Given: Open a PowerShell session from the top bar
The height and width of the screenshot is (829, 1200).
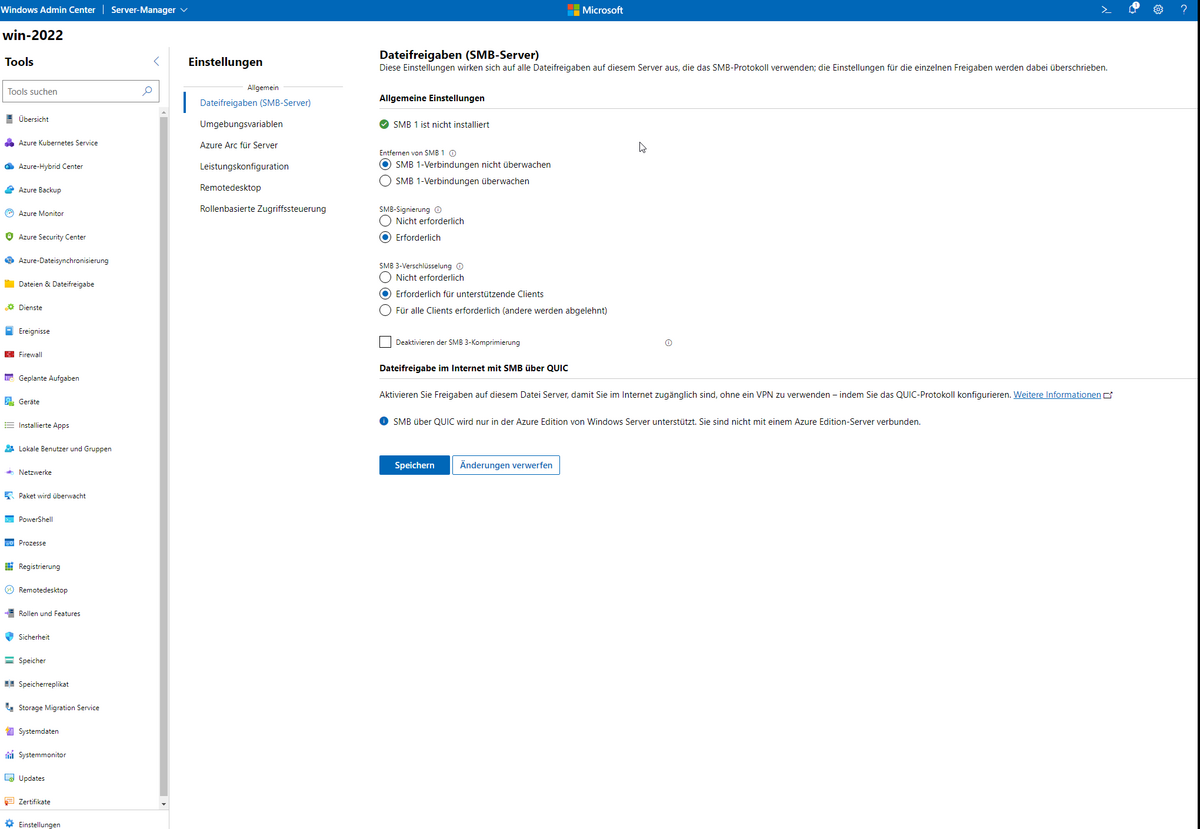Looking at the screenshot, I should [x=1105, y=9].
